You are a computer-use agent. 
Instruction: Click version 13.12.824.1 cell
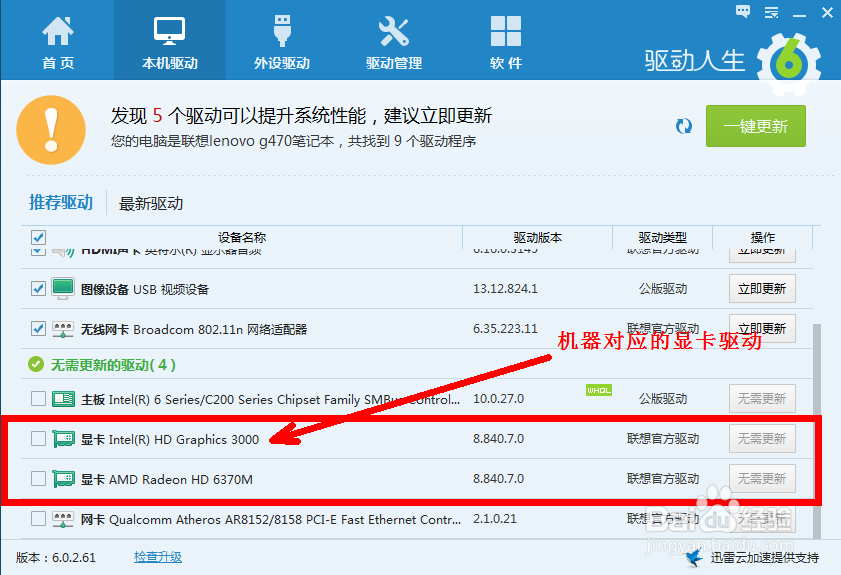[x=505, y=289]
